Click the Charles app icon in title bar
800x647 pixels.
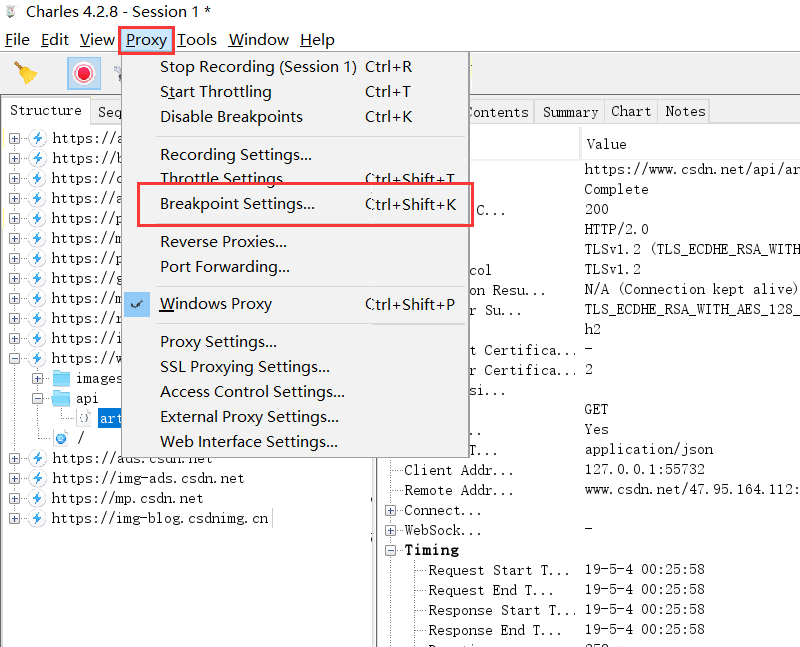(x=11, y=11)
